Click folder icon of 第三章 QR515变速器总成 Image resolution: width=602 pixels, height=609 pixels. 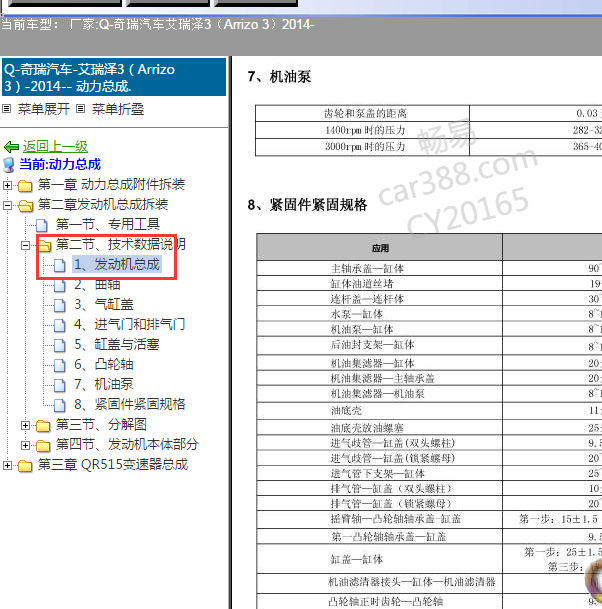point(25,466)
